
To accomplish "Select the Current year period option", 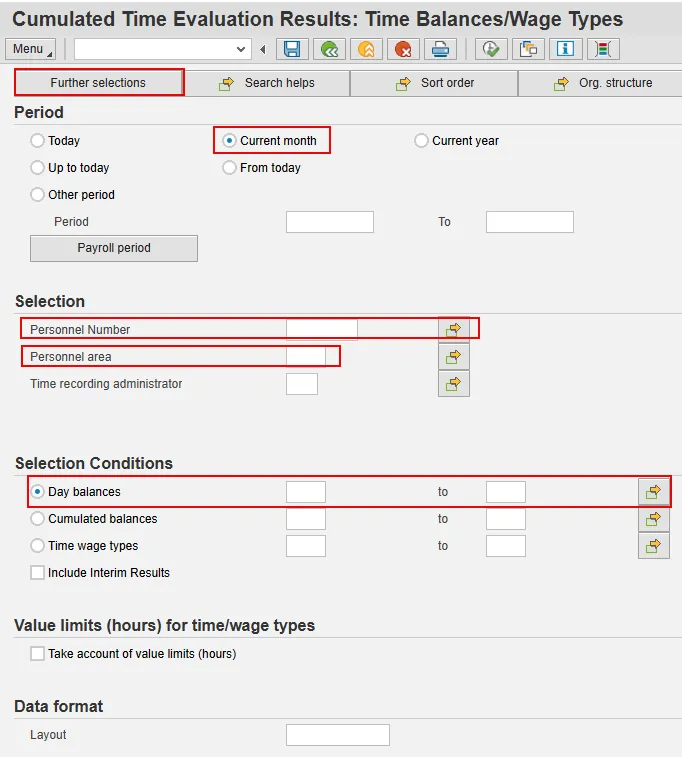I will [421, 140].
